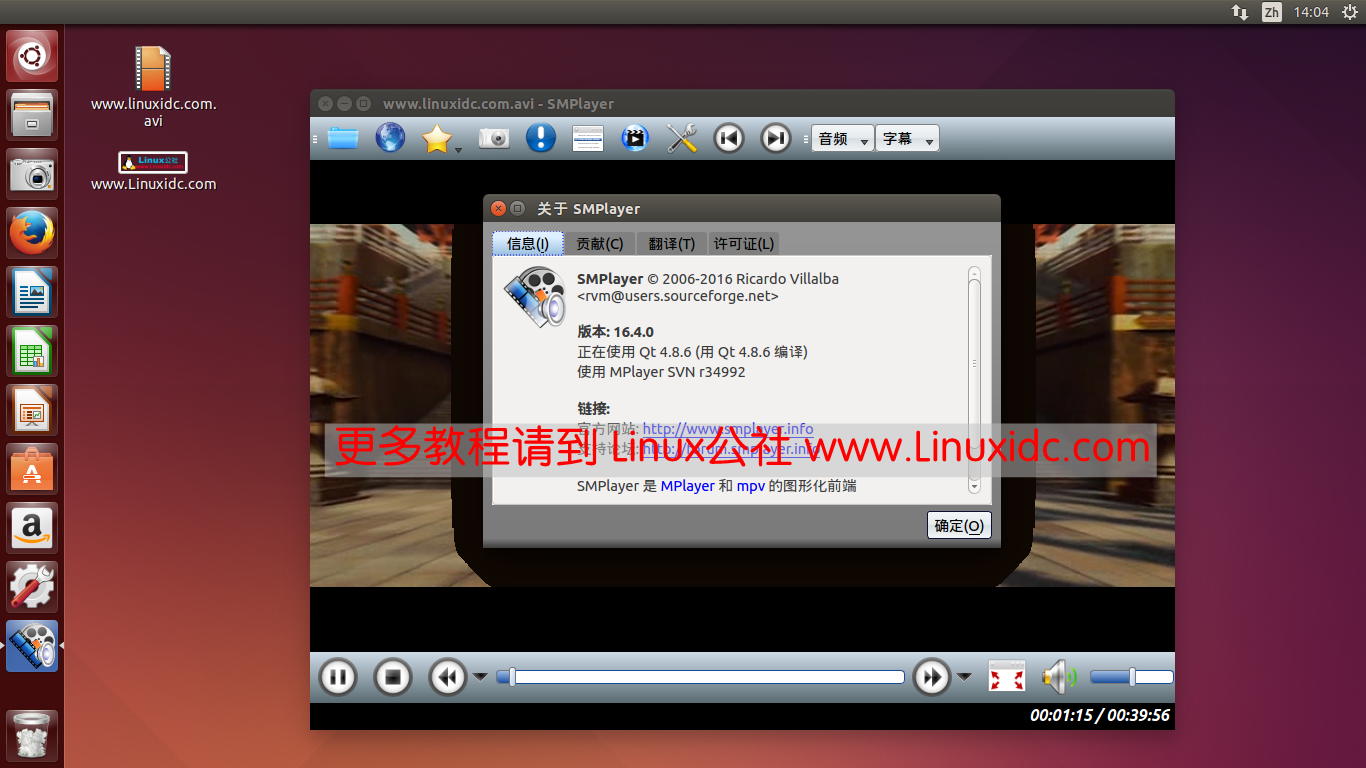Screen dimensions: 1366x768
Task: Select www.Linuxidc.com desktop image file
Action: click(153, 171)
